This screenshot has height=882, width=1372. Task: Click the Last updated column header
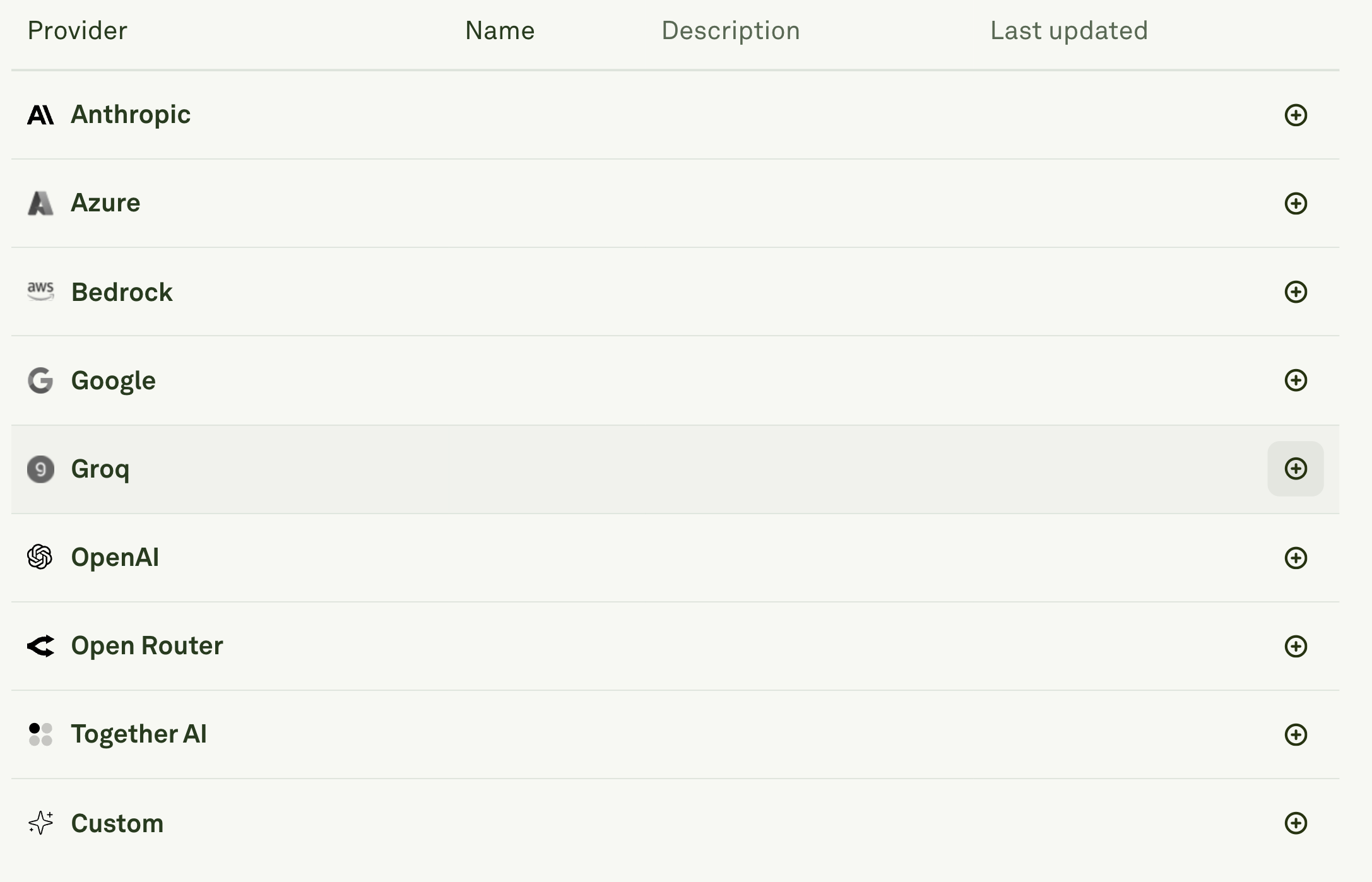(1069, 30)
